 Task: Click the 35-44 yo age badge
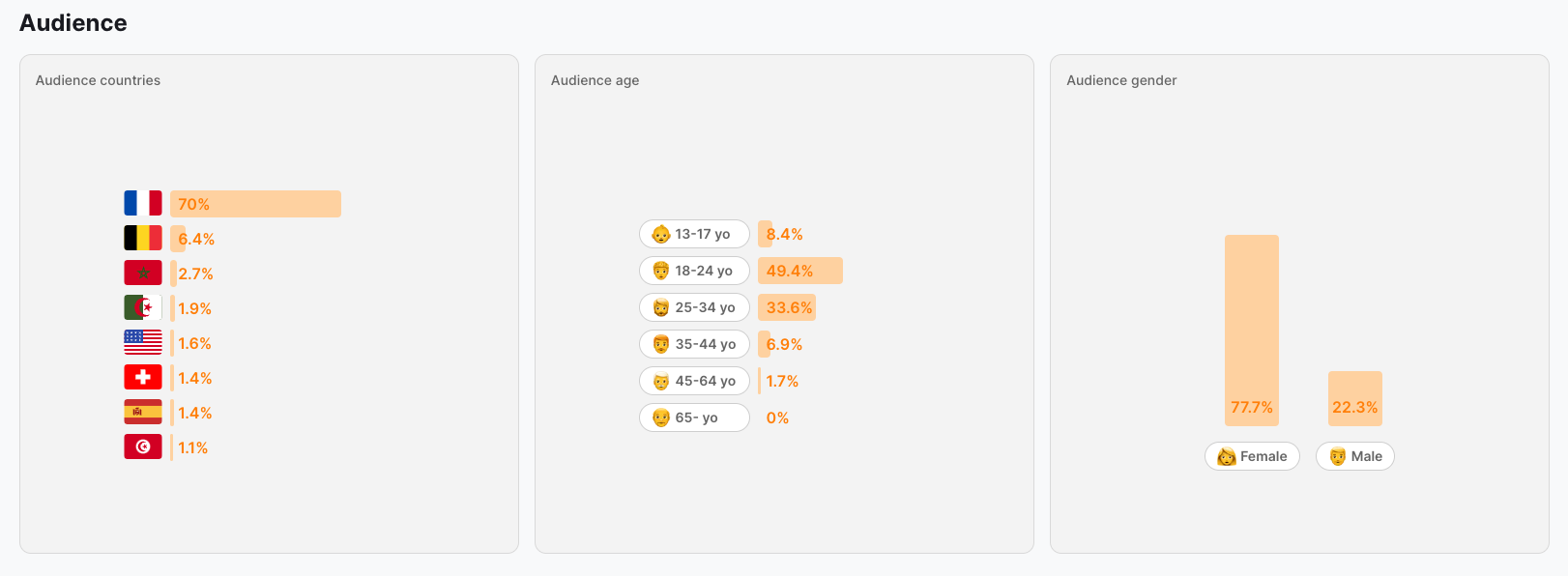pos(694,344)
